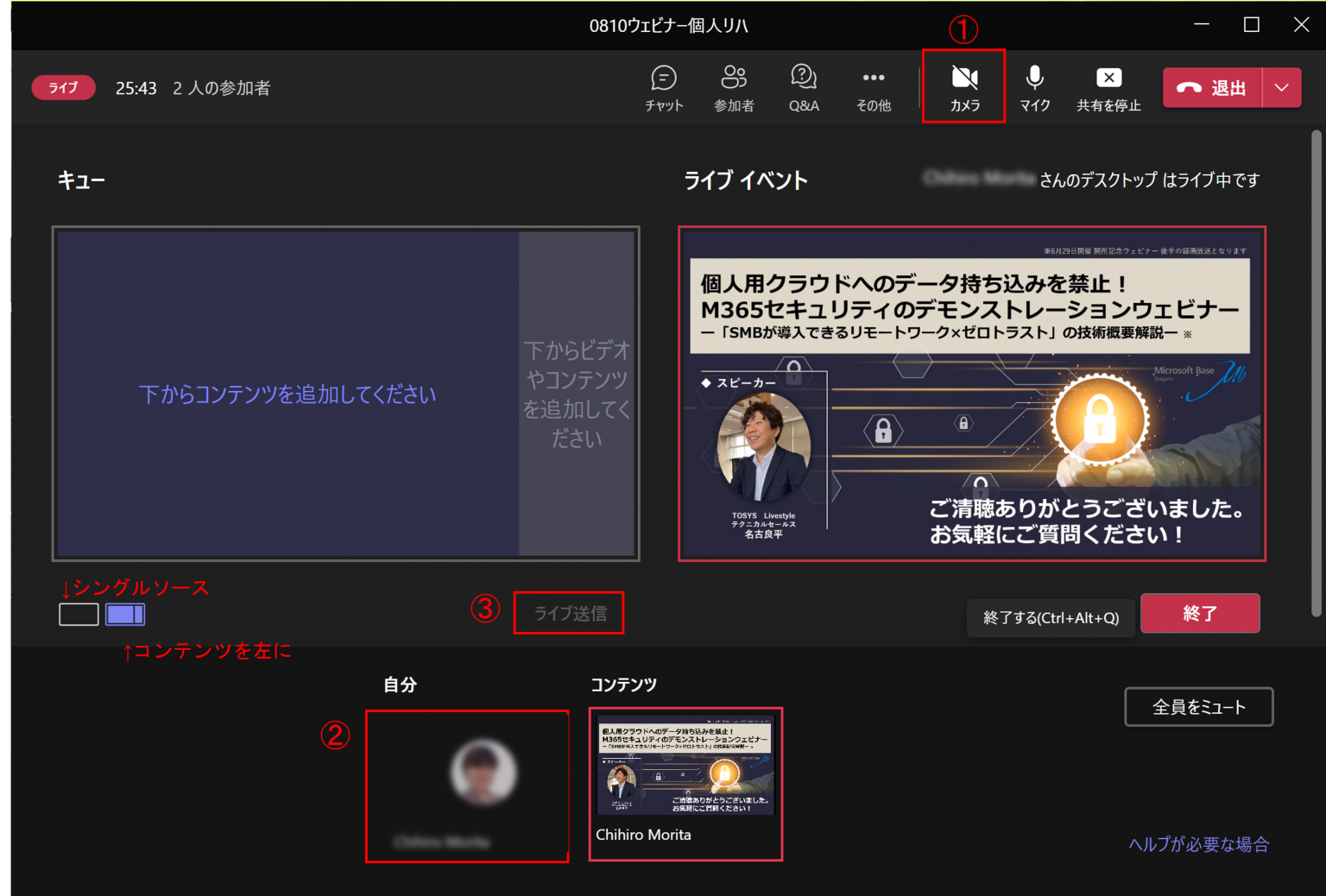Show the participants list icon

point(734,87)
